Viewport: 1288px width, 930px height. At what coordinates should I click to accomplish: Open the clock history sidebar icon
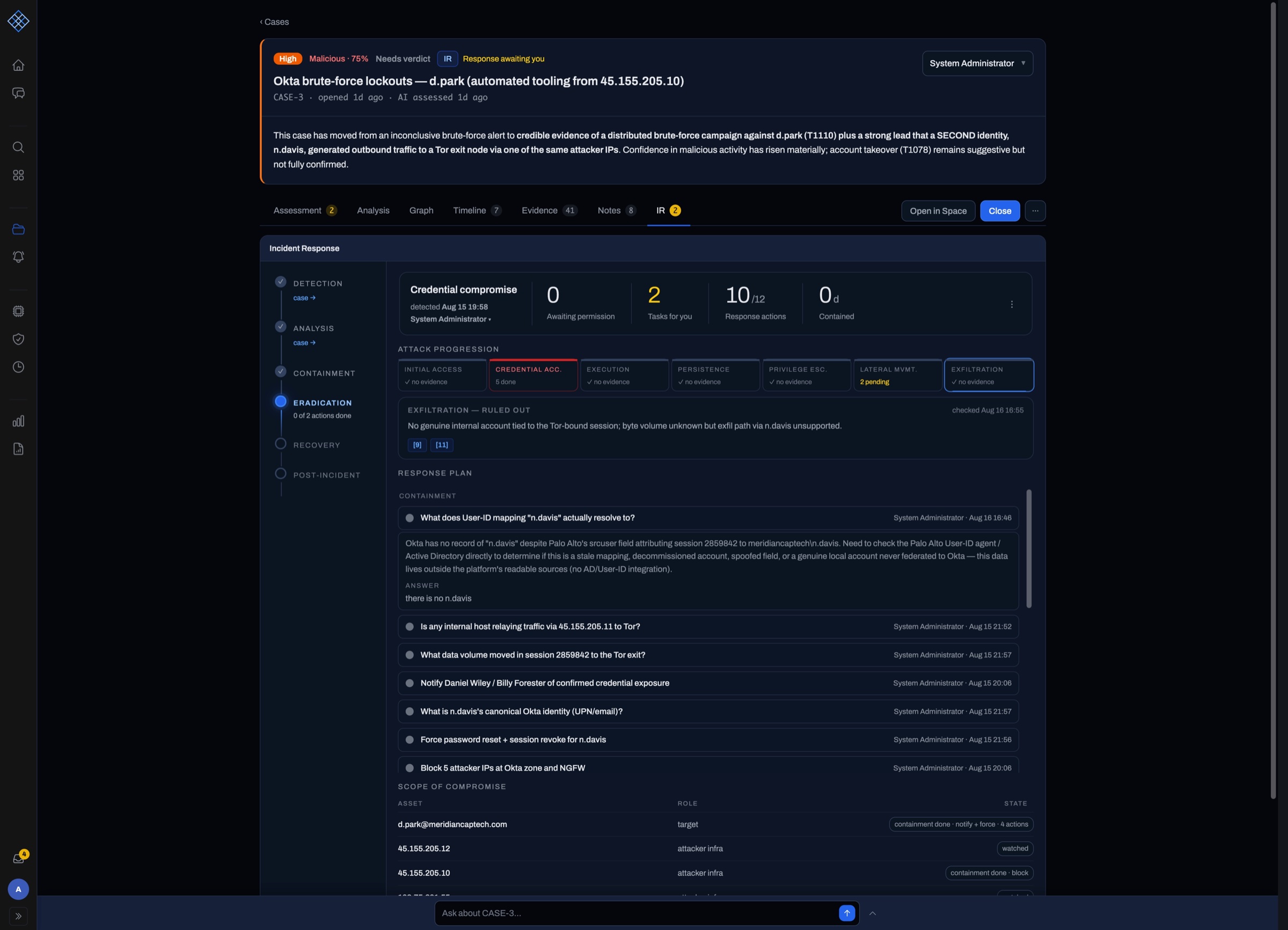(18, 368)
